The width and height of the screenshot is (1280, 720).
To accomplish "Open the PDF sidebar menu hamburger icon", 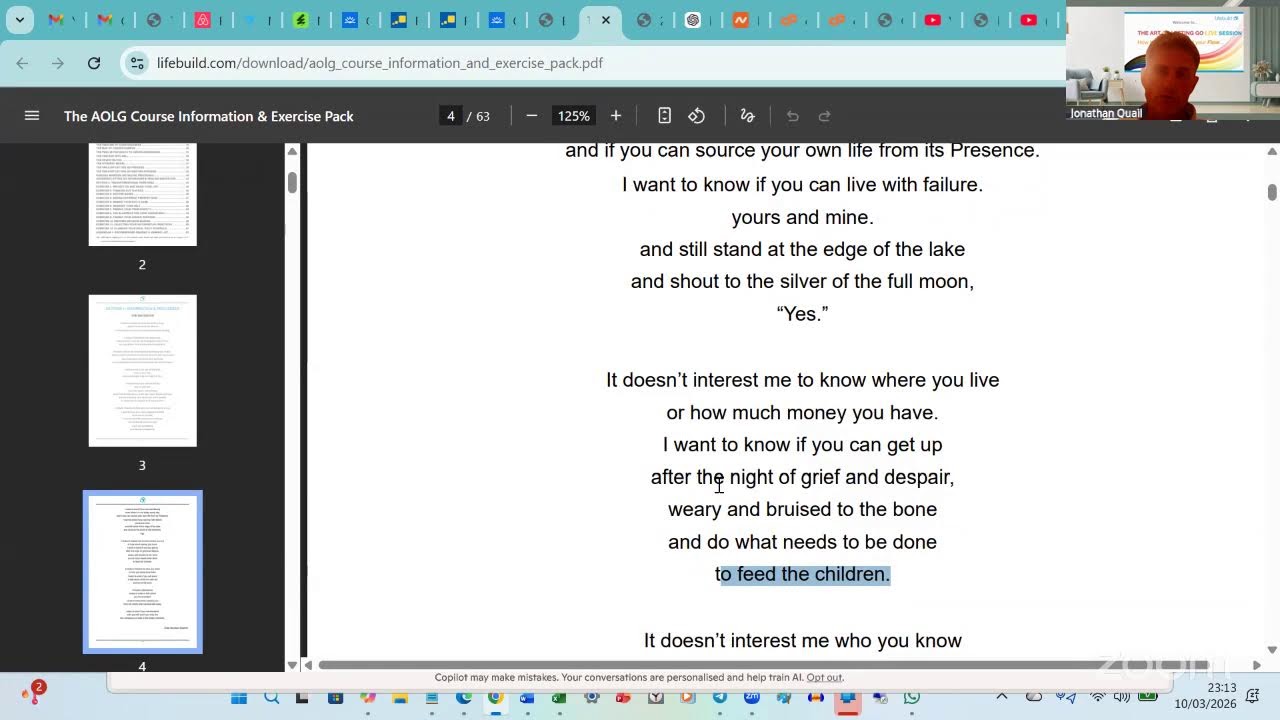I will pos(32,116).
